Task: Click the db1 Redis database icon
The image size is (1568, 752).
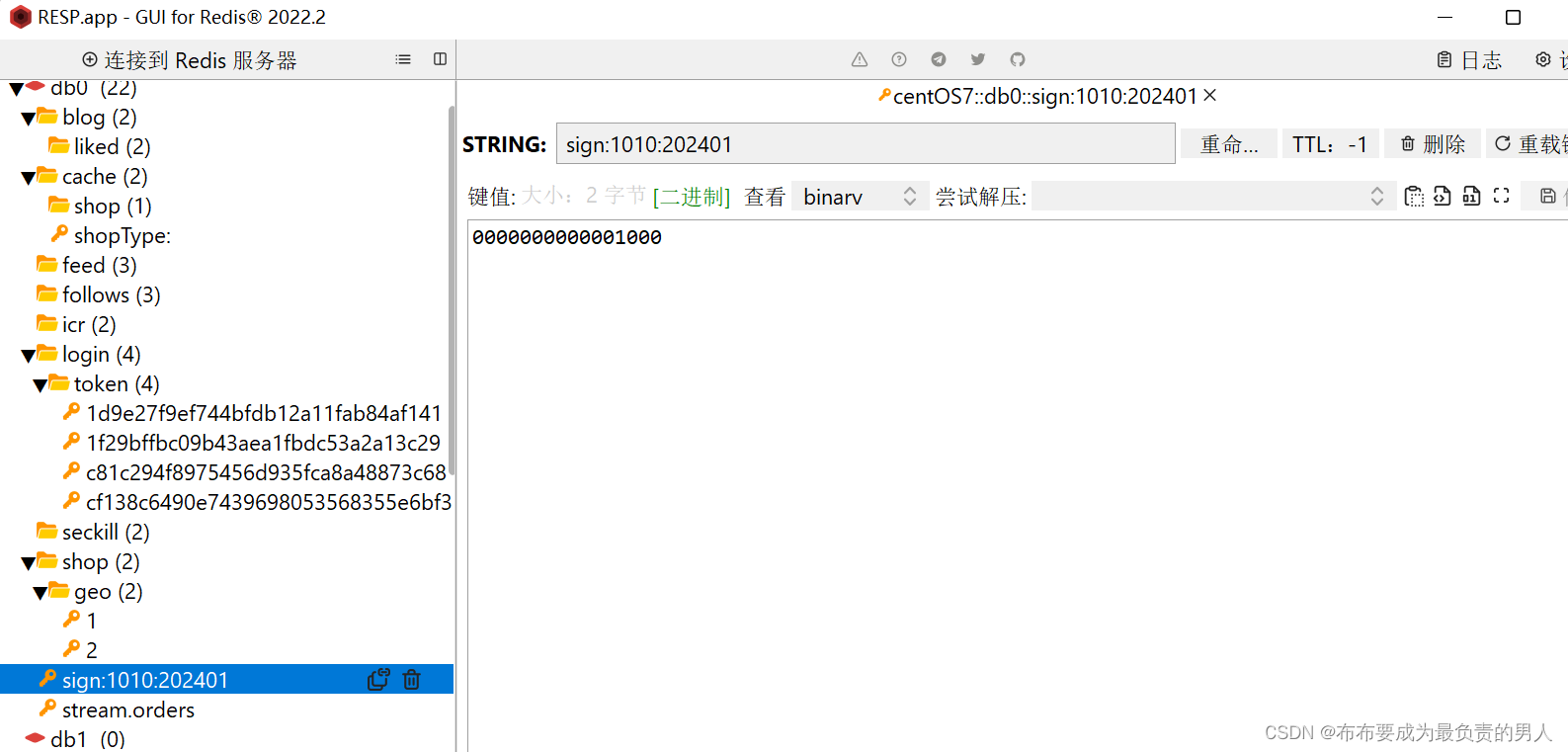Action: (35, 738)
